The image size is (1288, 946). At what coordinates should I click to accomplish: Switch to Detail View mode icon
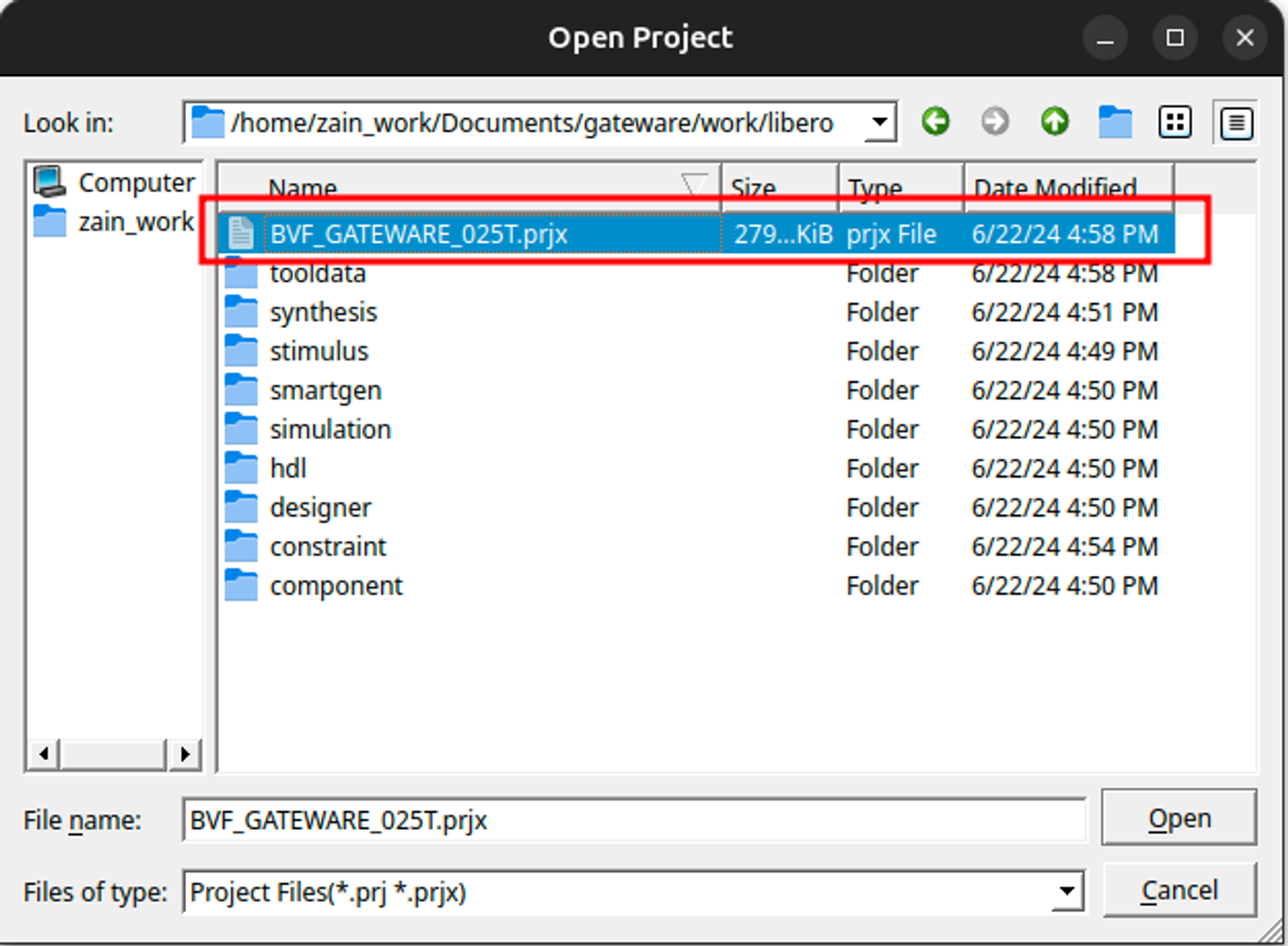click(1235, 122)
